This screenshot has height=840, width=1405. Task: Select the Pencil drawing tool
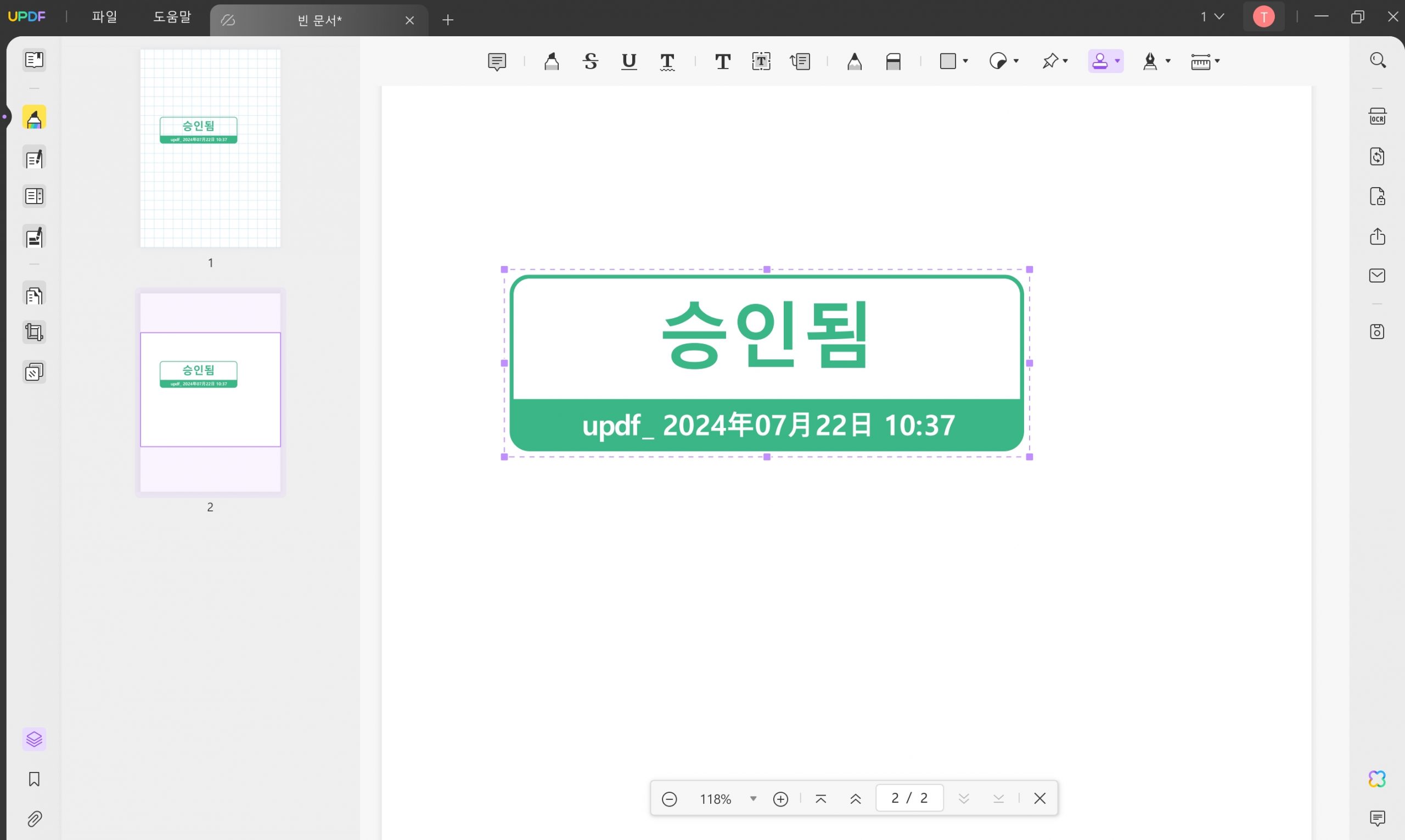(854, 61)
